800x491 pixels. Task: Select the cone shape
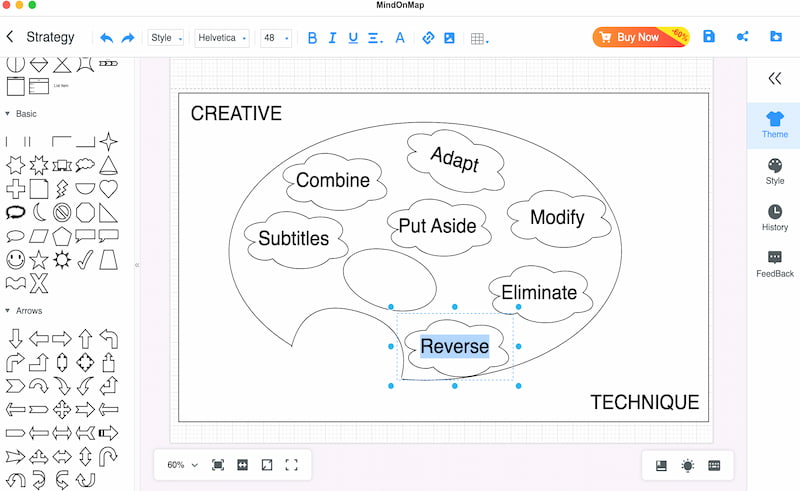pyautogui.click(x=109, y=165)
